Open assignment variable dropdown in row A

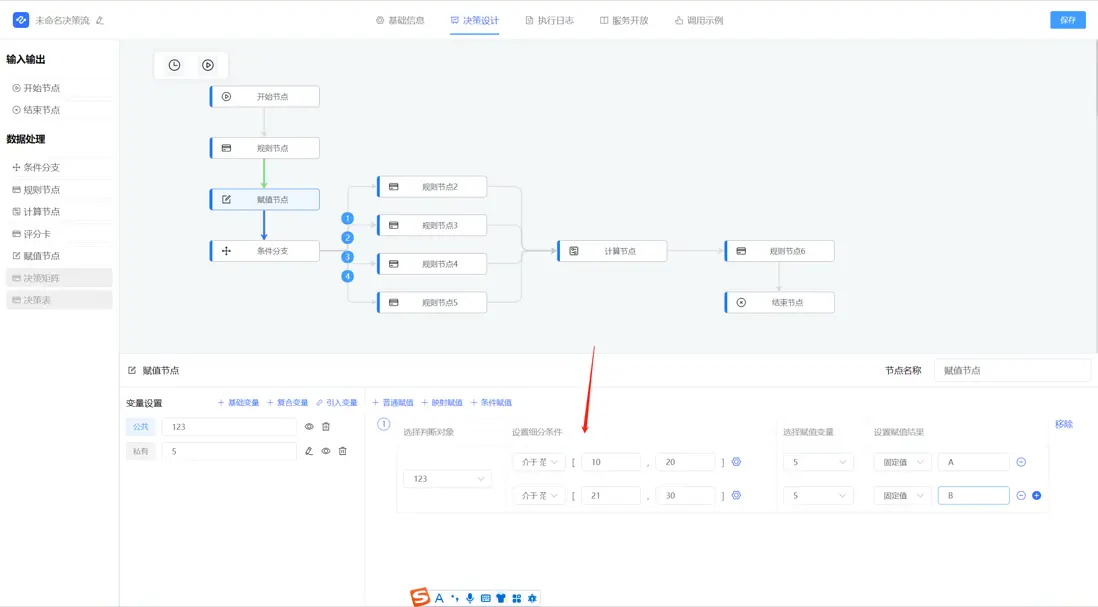pos(818,462)
